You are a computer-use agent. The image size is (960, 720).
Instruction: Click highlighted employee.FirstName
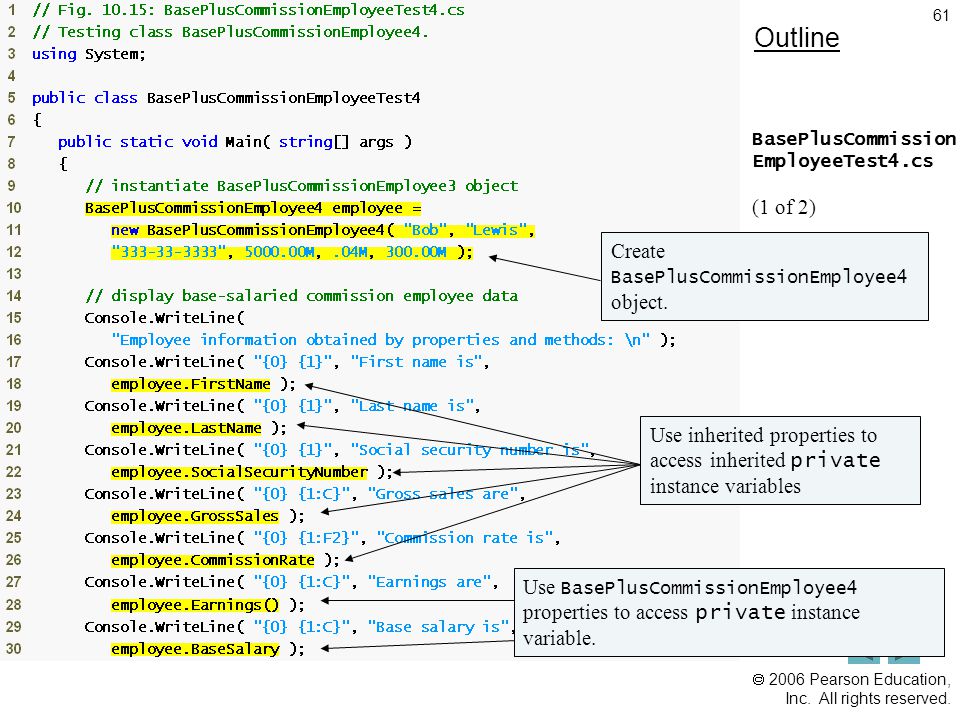pos(190,384)
